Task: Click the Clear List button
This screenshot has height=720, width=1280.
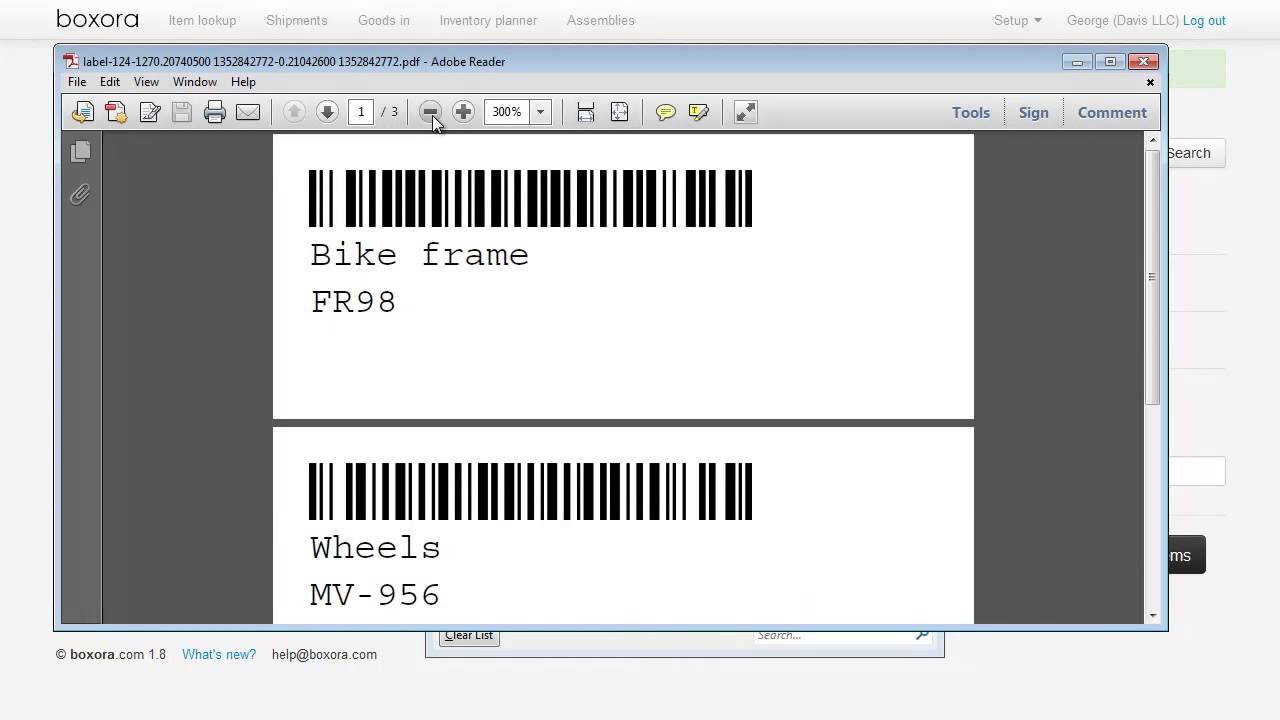Action: pyautogui.click(x=469, y=635)
